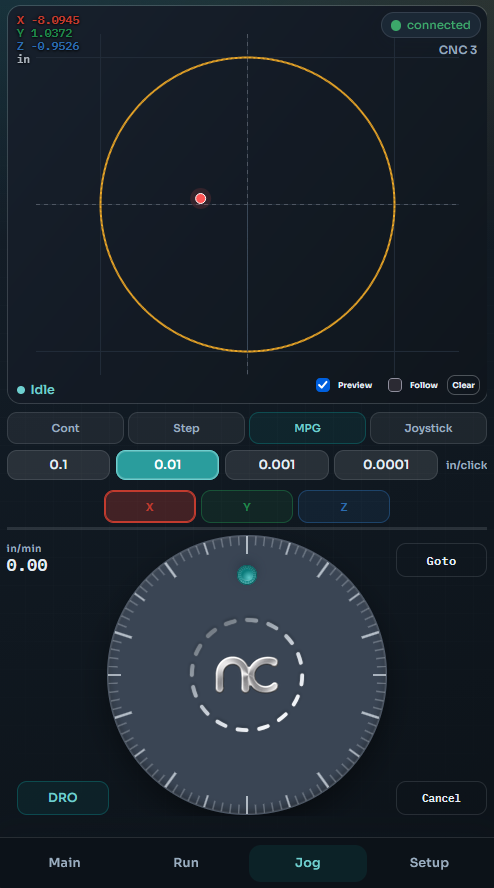Click the red tool position marker

pos(200,198)
